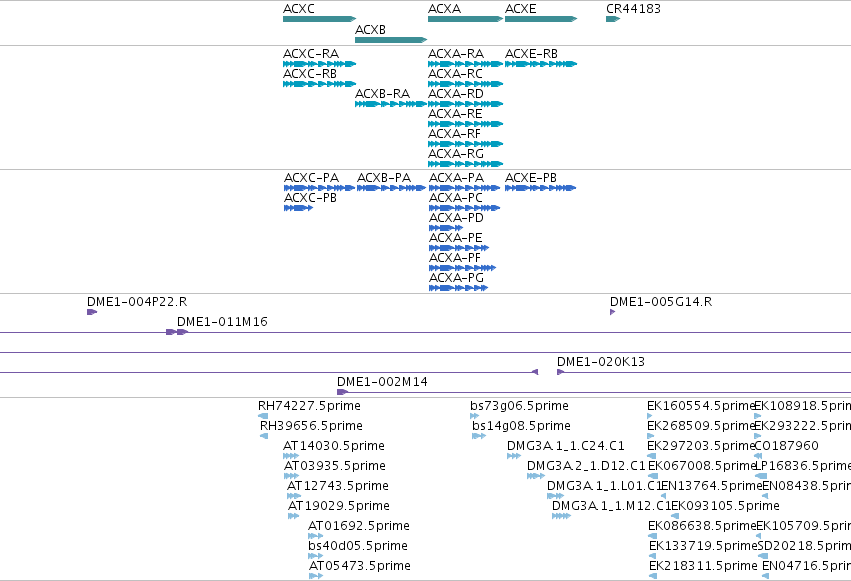Select protein ACXA-PE
The width and height of the screenshot is (851, 581).
459,248
